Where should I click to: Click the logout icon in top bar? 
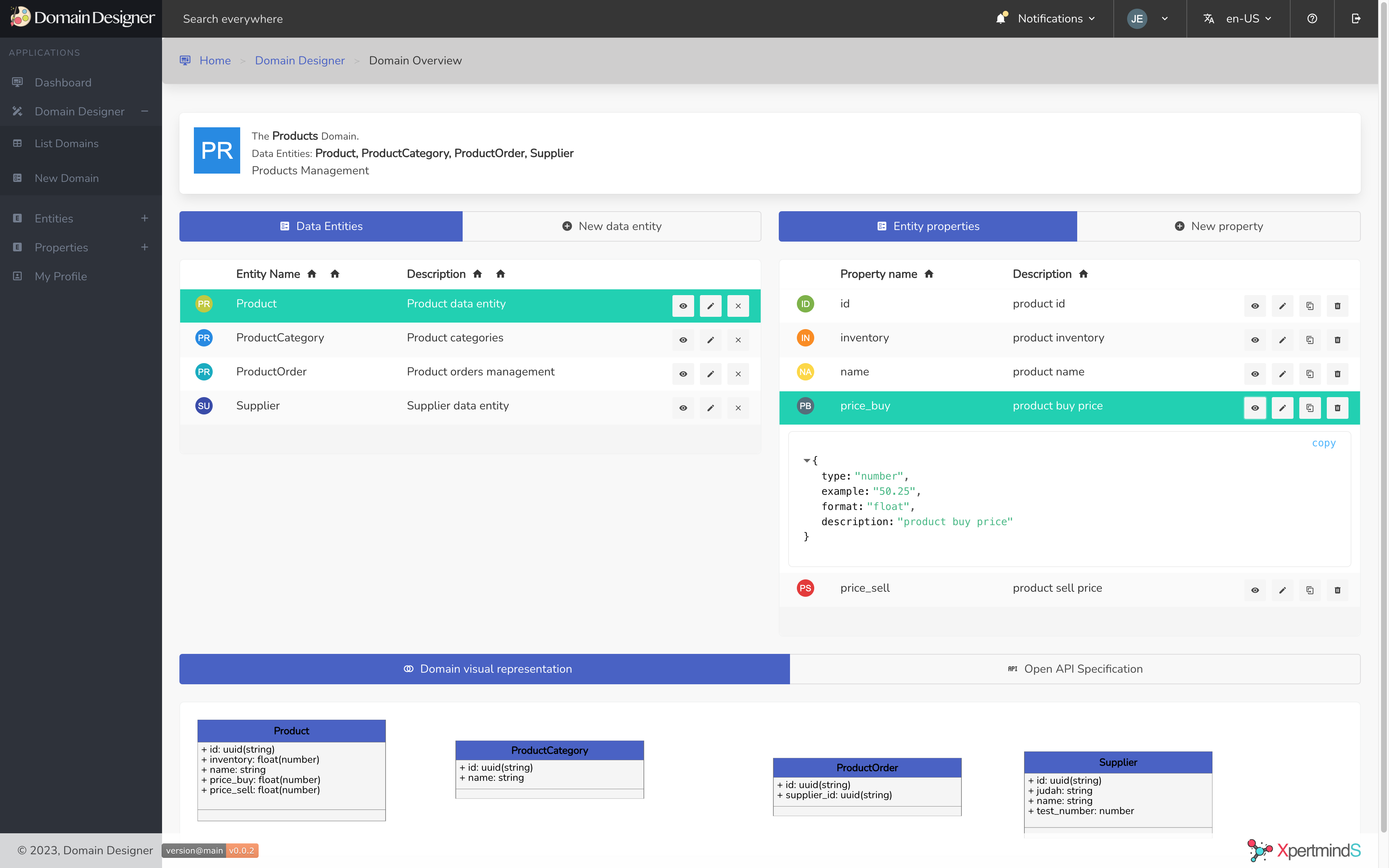1356,18
